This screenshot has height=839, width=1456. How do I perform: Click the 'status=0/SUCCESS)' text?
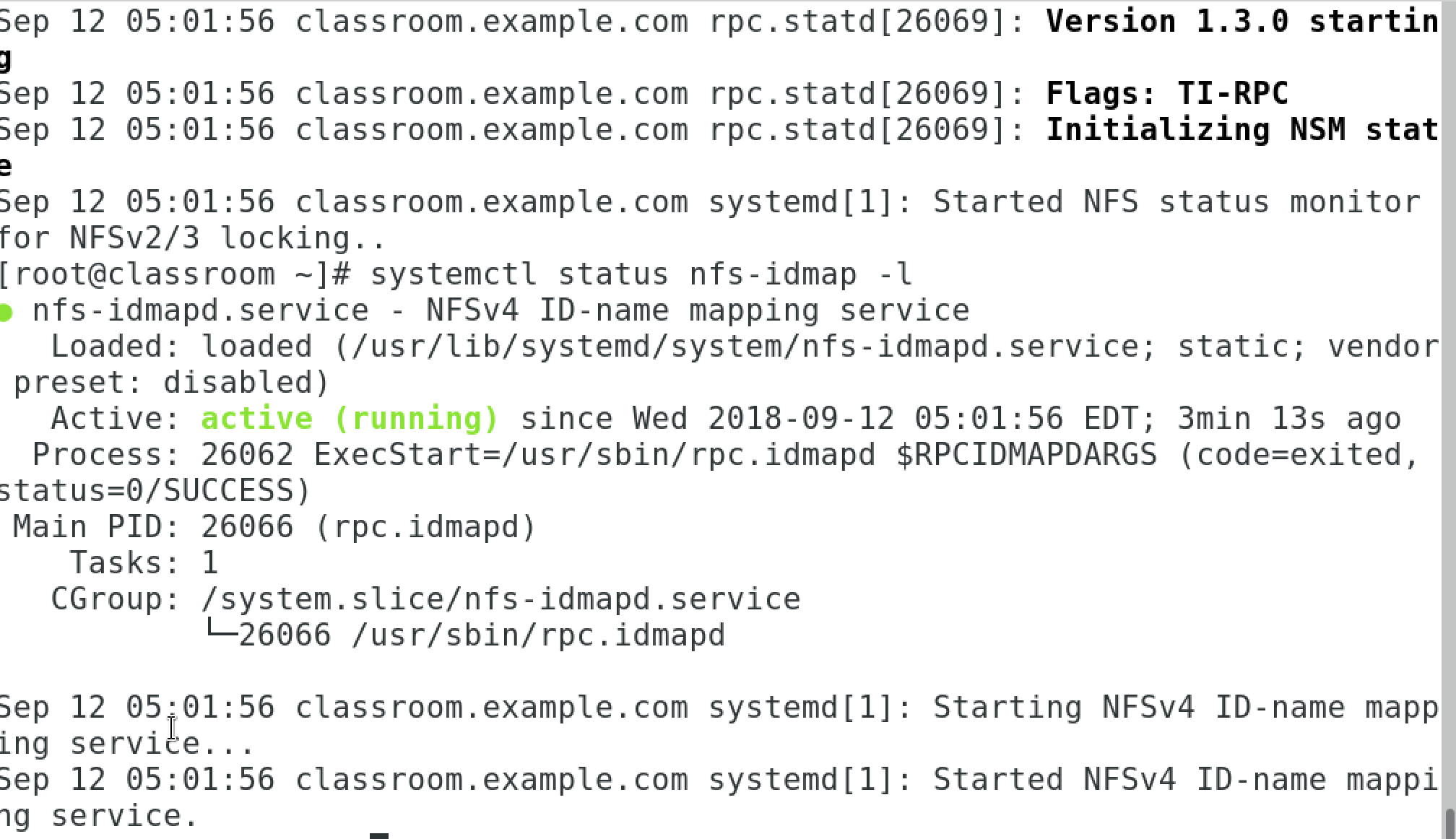155,491
